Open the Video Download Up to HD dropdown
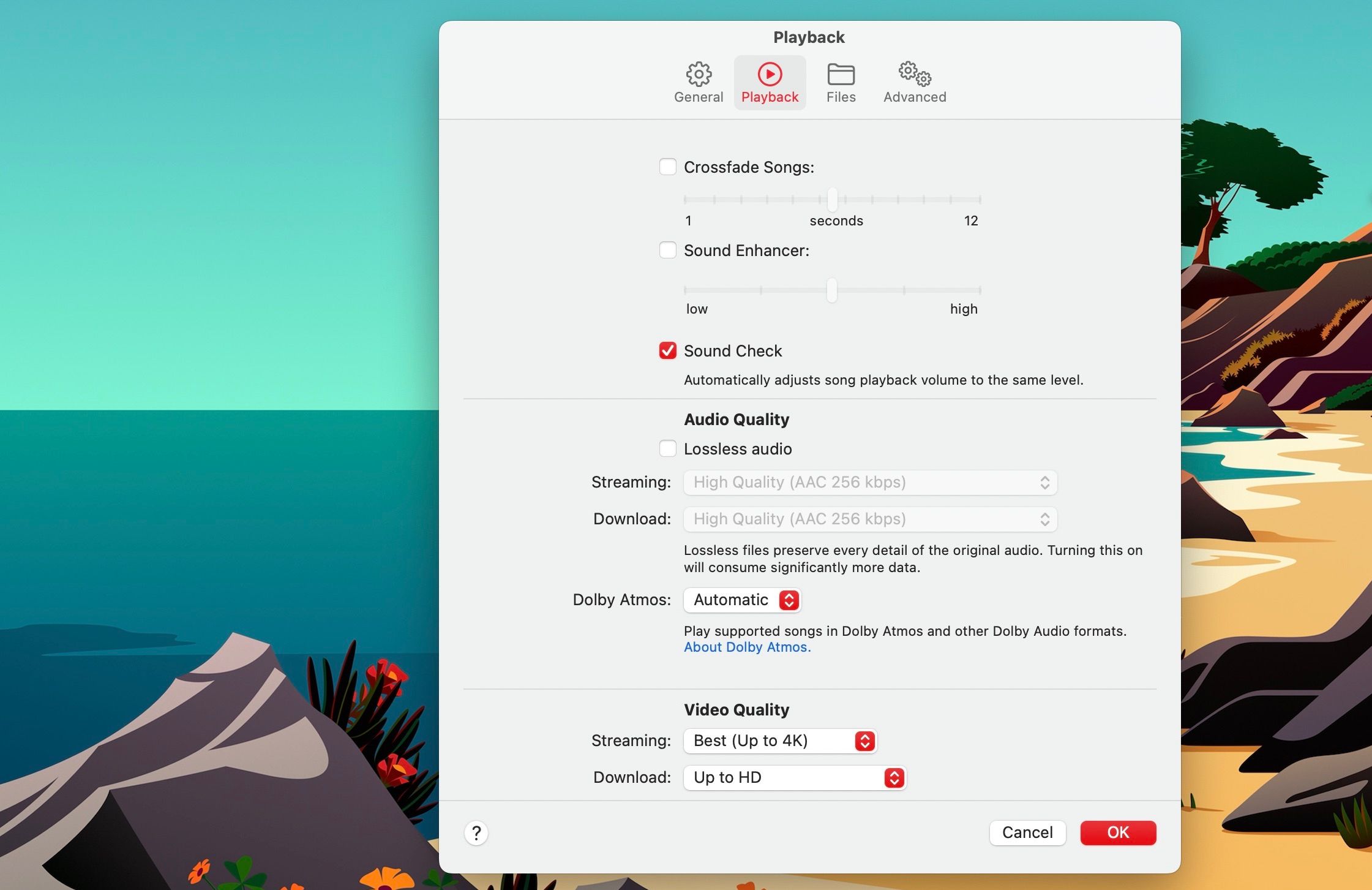 point(795,778)
